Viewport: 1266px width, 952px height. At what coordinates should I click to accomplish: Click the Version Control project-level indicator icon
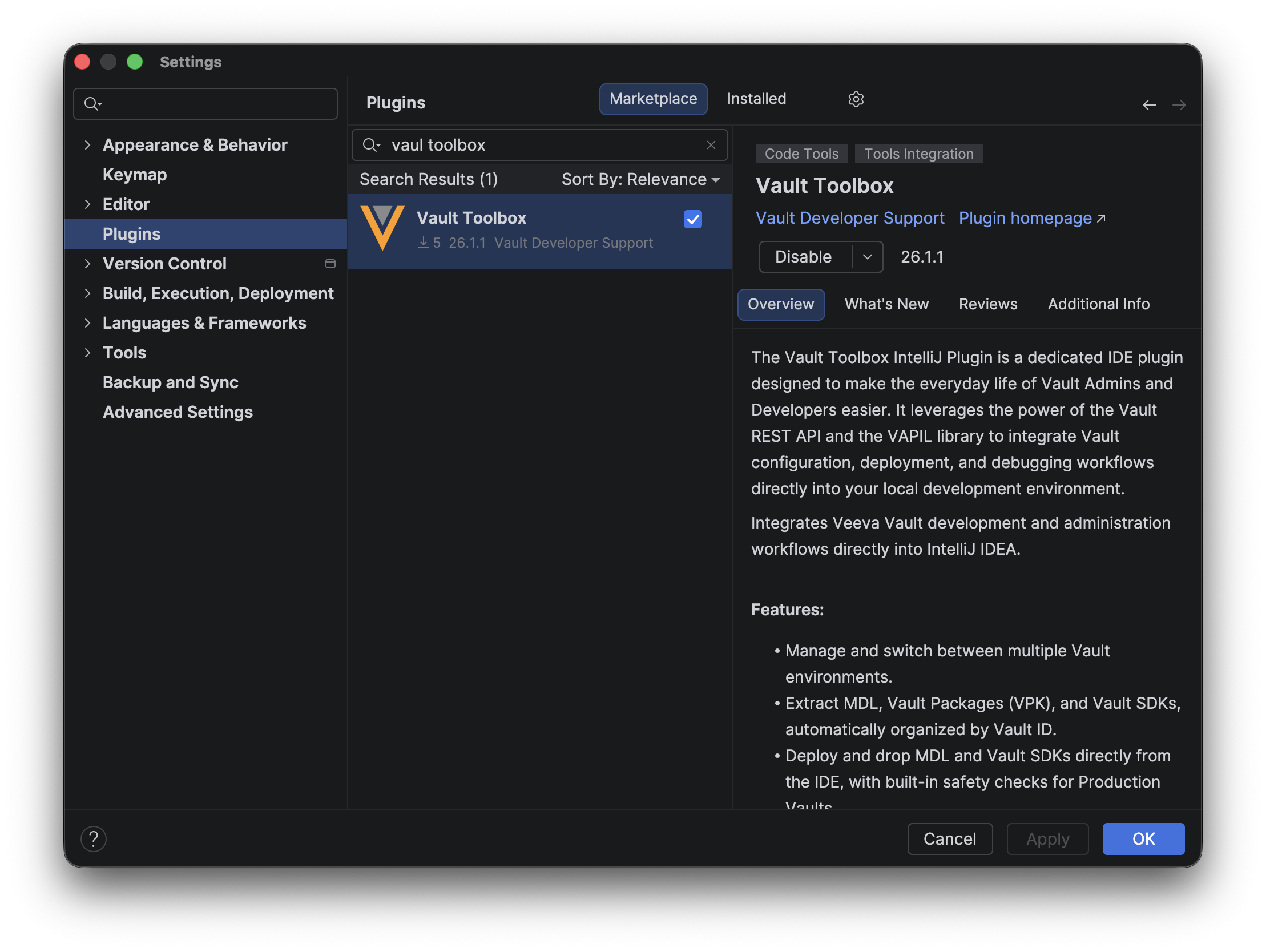coord(330,264)
